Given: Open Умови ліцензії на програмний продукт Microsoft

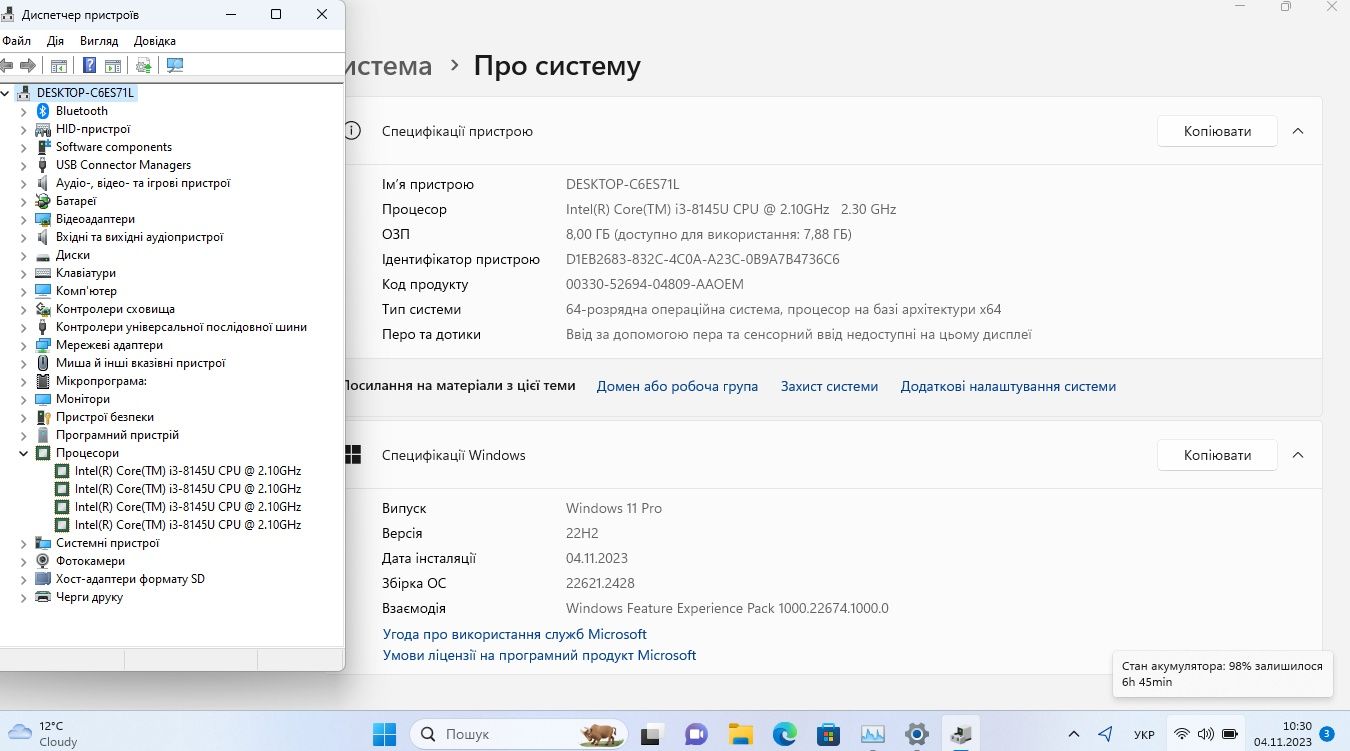Looking at the screenshot, I should [x=539, y=656].
